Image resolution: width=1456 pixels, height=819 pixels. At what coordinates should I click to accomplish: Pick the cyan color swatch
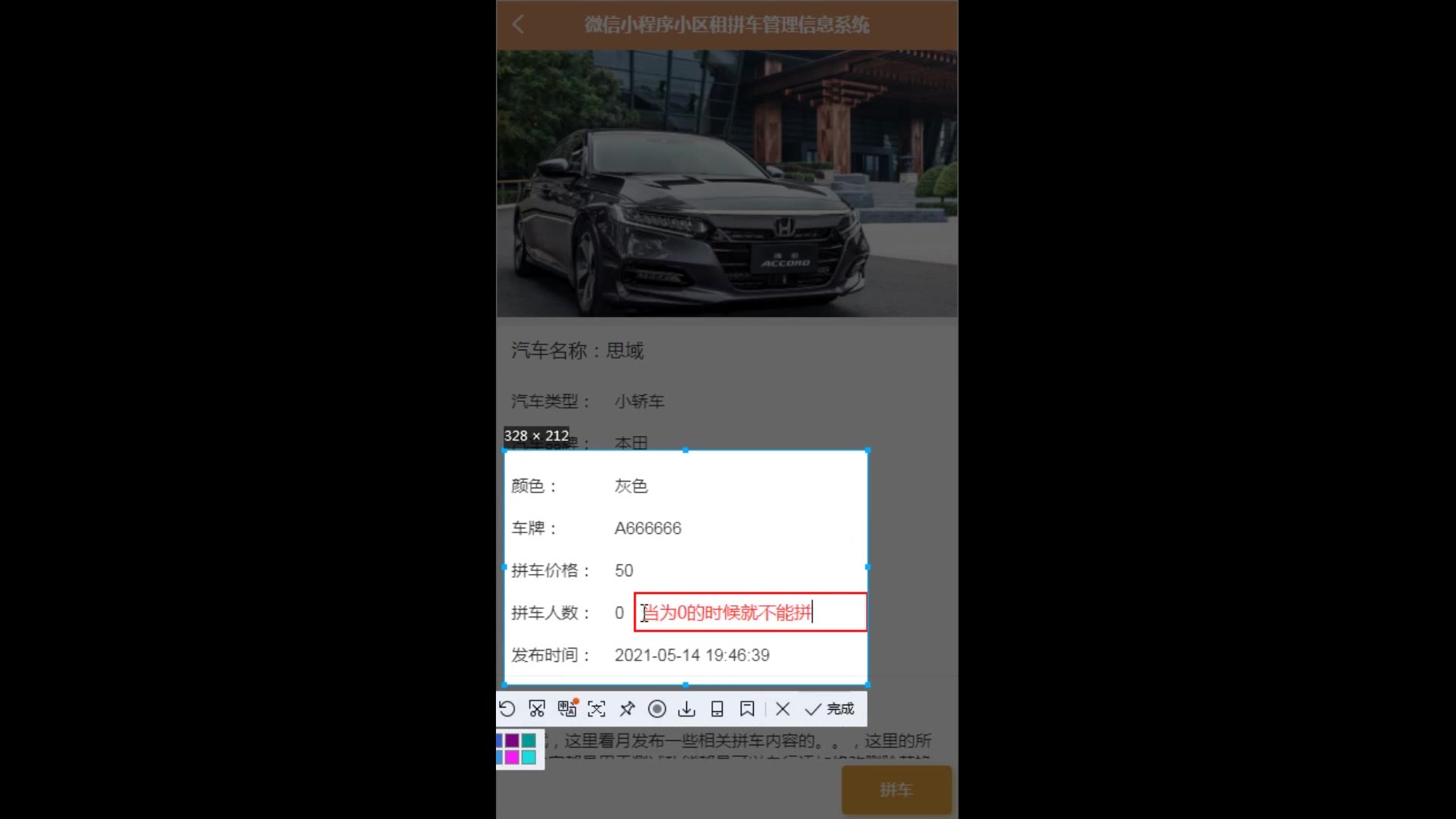click(529, 757)
